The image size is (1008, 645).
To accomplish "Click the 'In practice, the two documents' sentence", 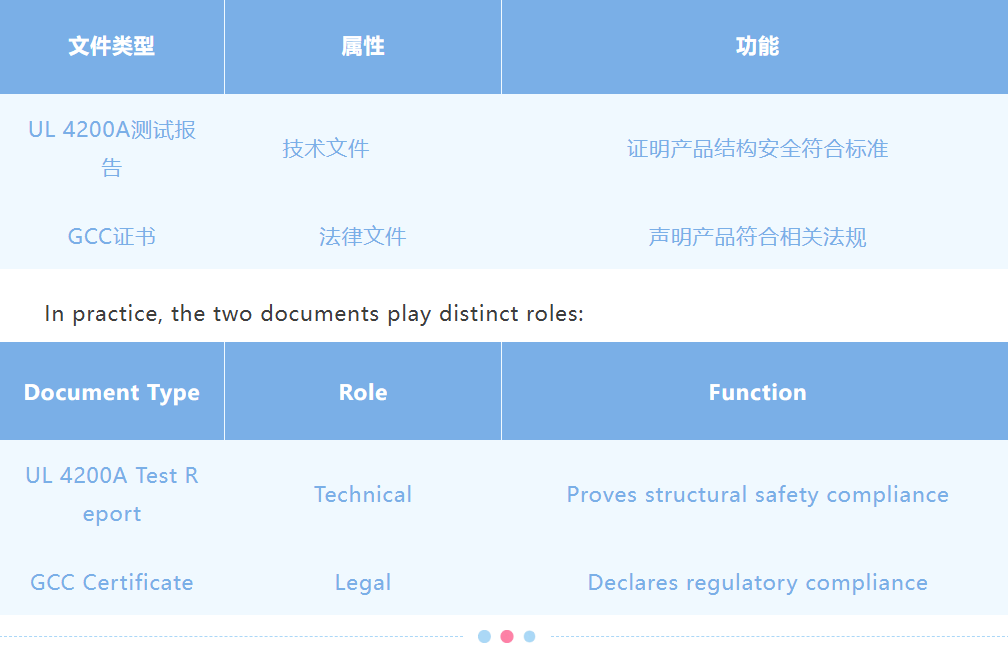I will [x=314, y=313].
